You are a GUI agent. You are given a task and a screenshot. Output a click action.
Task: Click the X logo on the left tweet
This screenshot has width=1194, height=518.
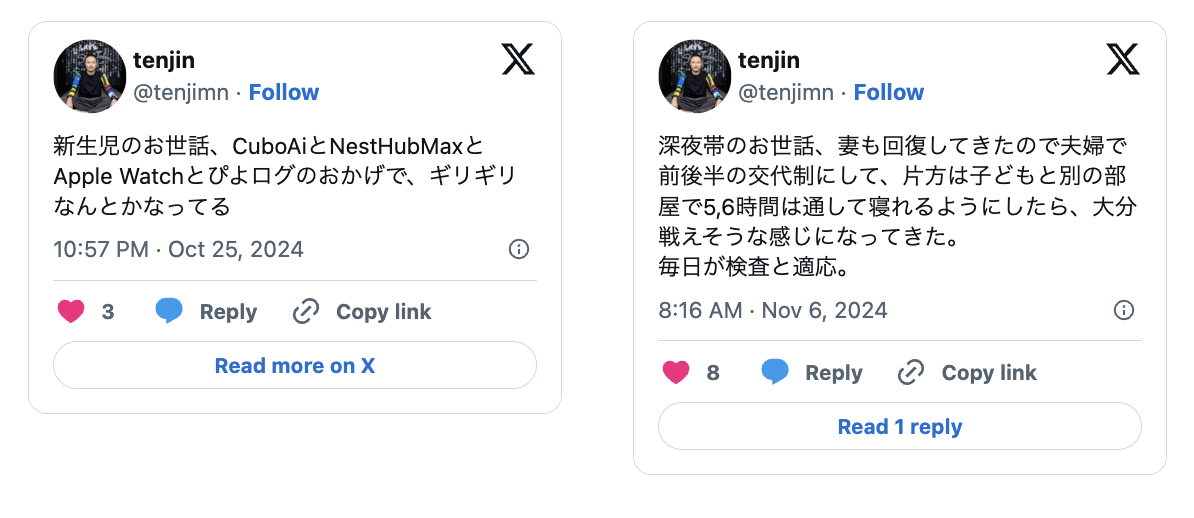click(x=518, y=60)
